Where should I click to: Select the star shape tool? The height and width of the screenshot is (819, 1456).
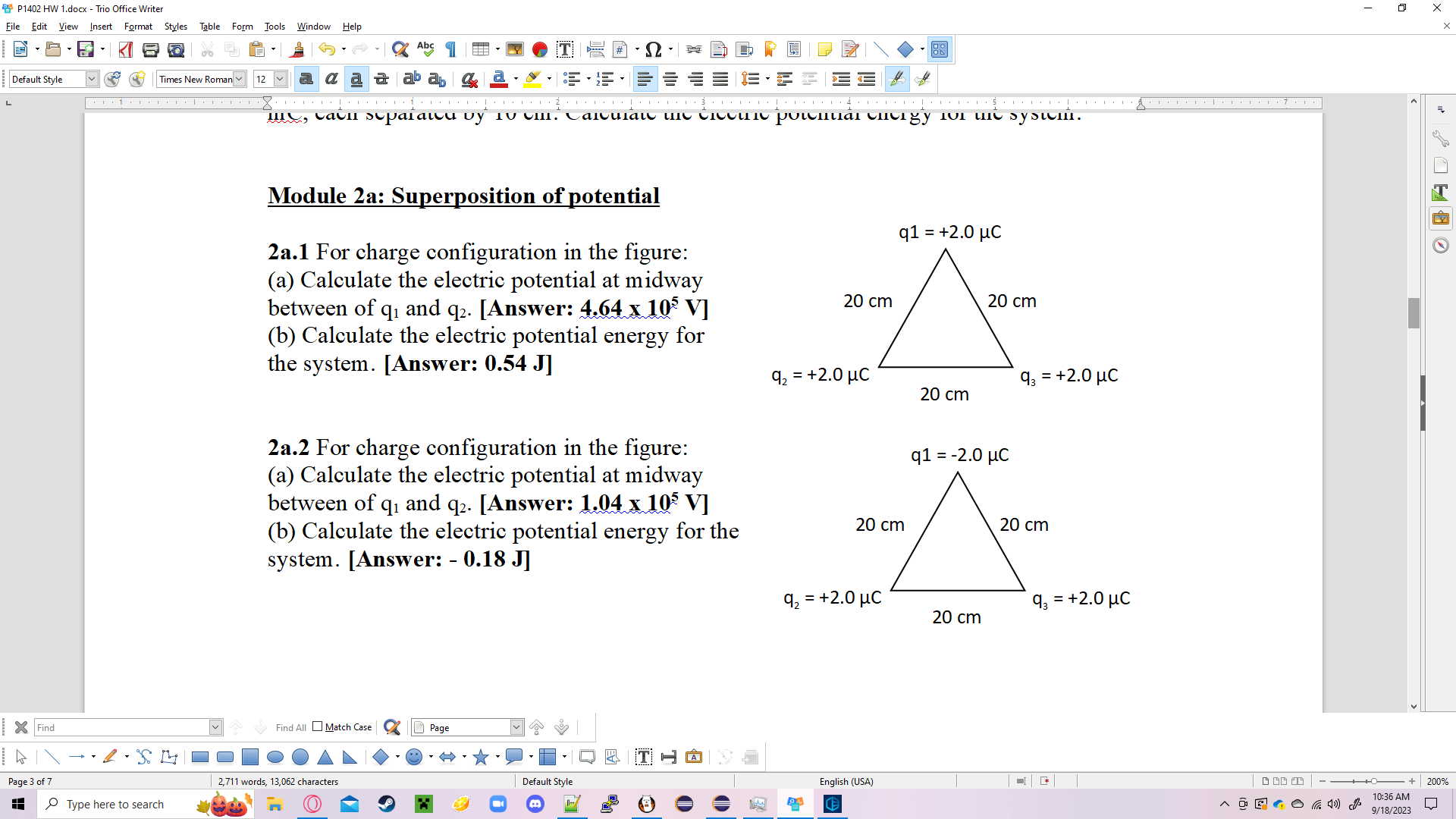(x=482, y=757)
